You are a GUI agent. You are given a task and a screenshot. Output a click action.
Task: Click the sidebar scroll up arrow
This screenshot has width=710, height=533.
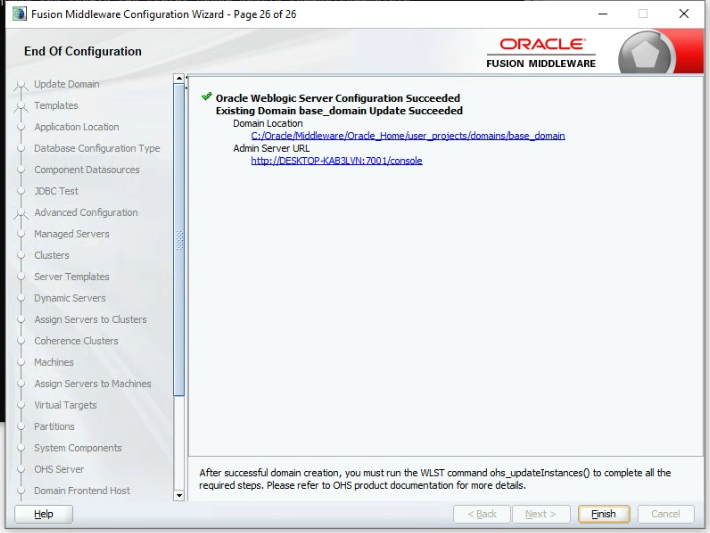(x=179, y=78)
